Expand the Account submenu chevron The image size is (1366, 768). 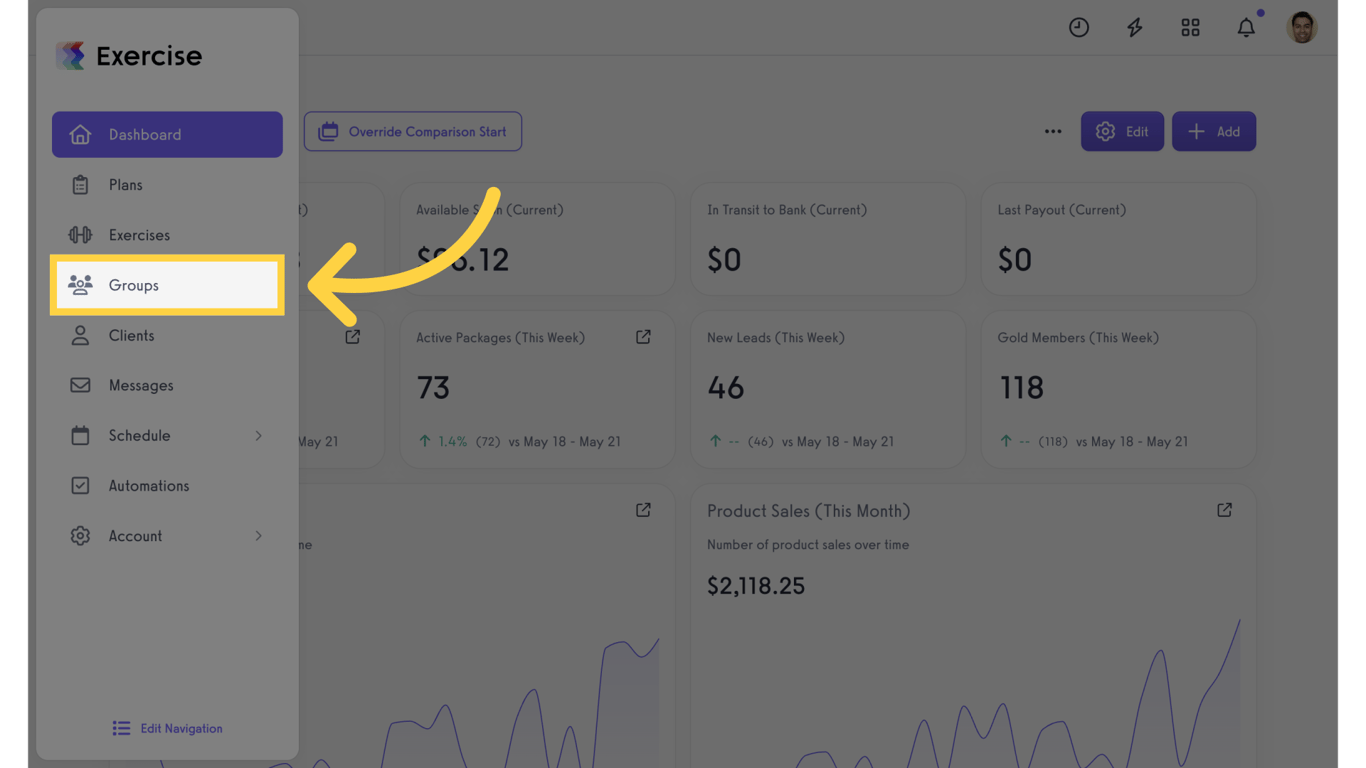pyautogui.click(x=258, y=536)
